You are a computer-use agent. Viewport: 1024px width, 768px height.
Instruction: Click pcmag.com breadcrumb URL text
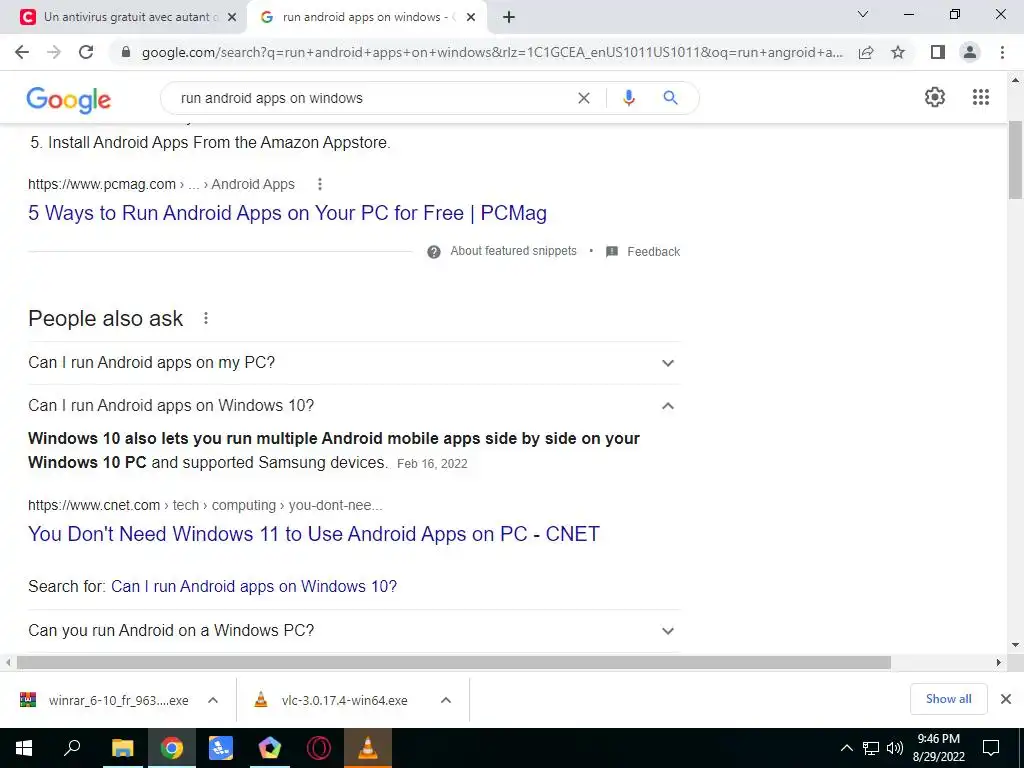102,184
